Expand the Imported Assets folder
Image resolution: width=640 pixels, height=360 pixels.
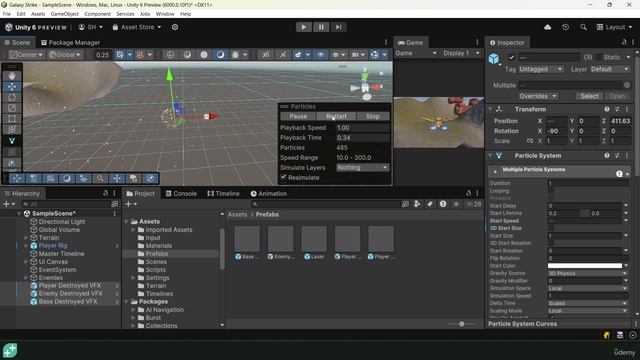[x=133, y=230]
